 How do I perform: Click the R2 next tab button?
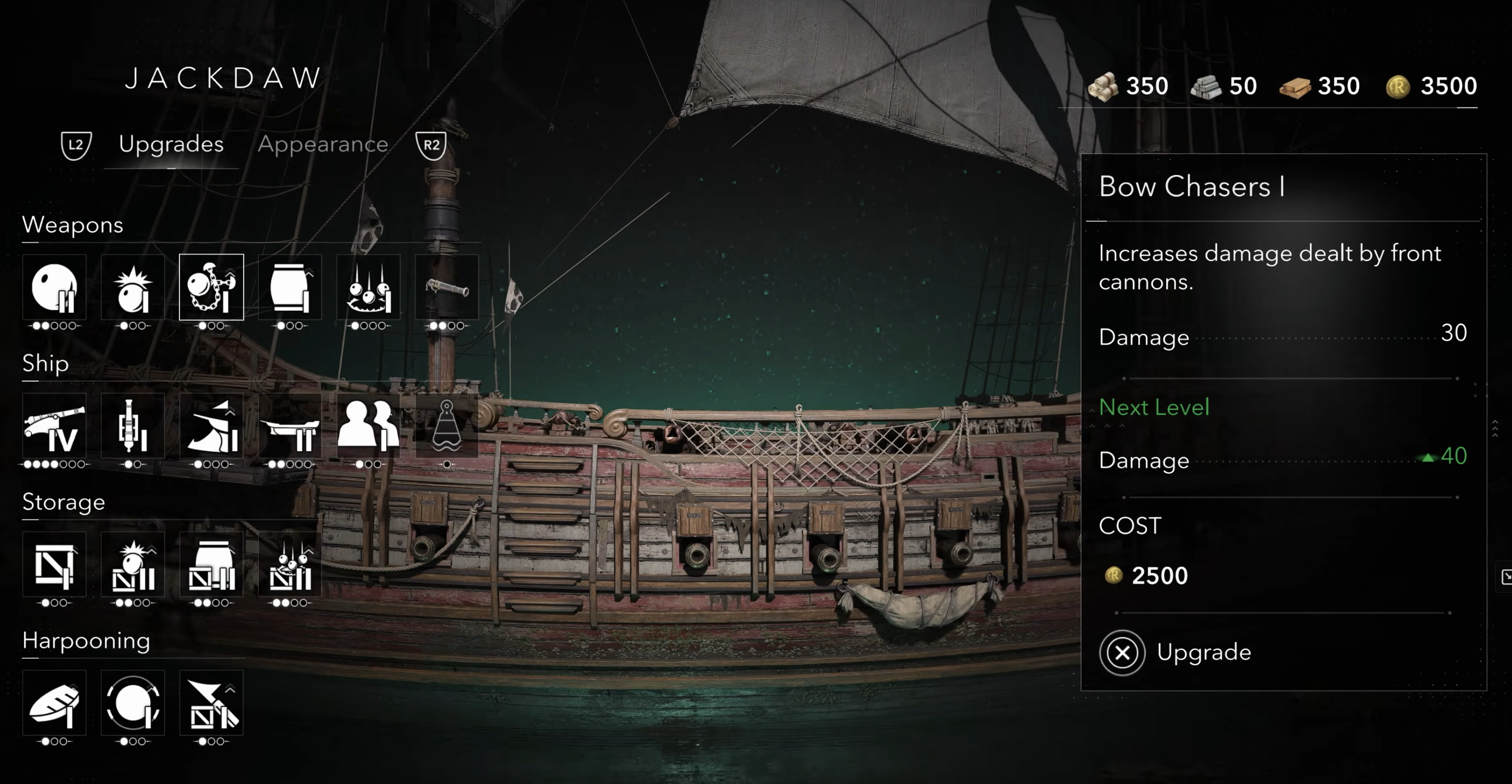click(x=431, y=145)
